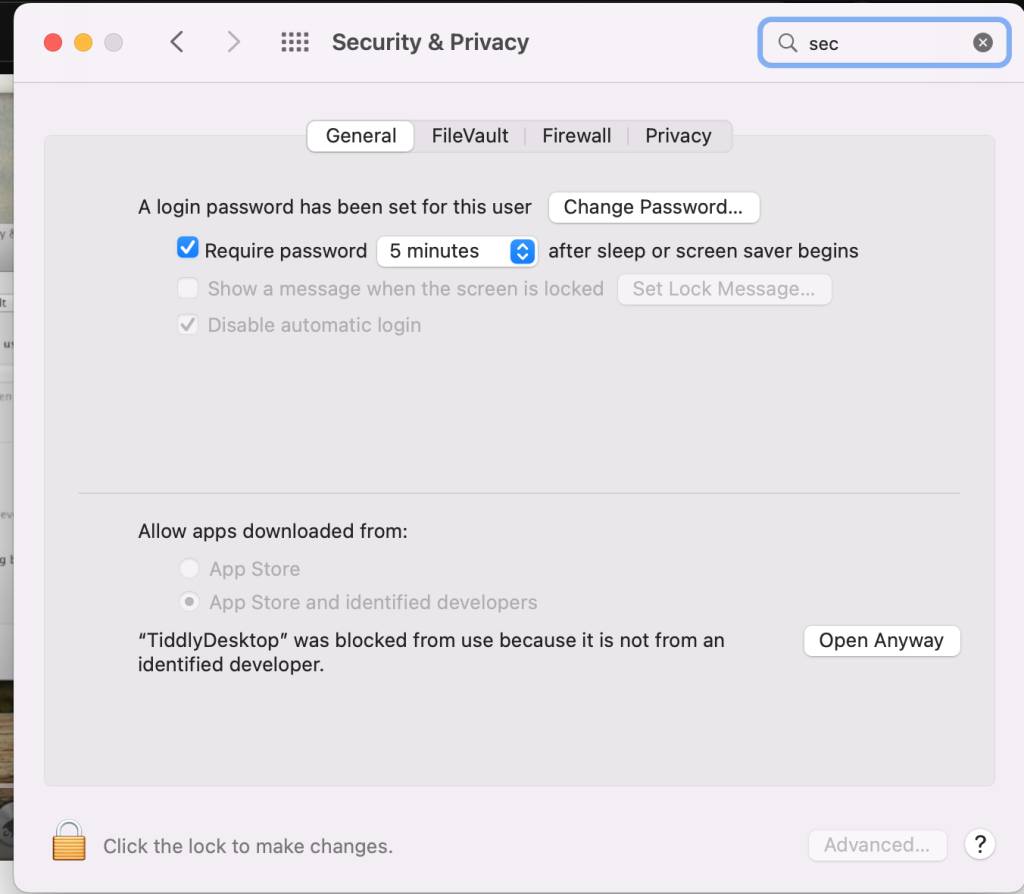
Task: Open the 5 minutes delay dropdown
Action: [457, 251]
